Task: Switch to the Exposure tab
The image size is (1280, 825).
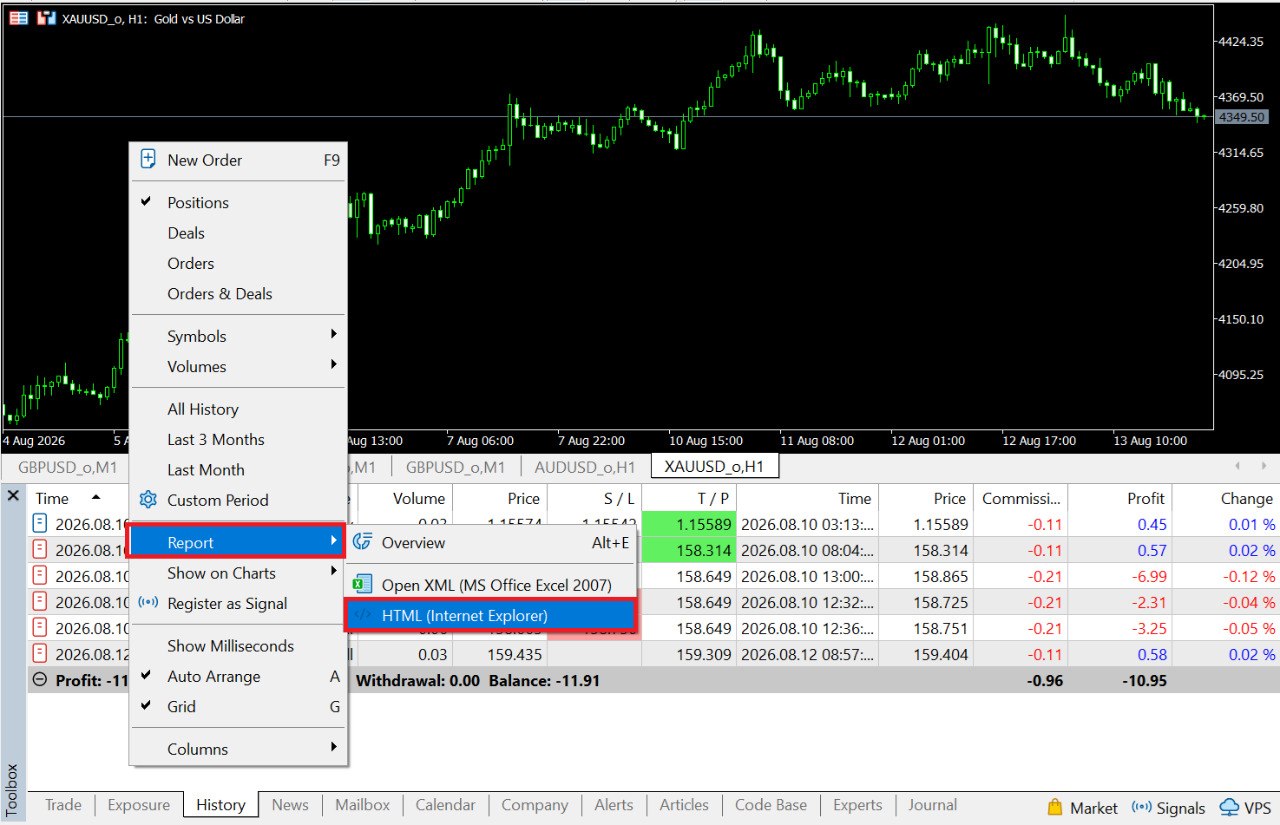Action: (140, 805)
